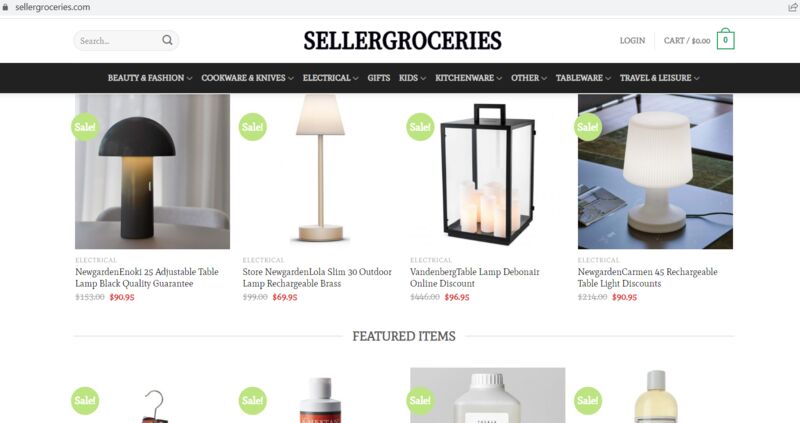Click the share icon in address bar

click(792, 7)
